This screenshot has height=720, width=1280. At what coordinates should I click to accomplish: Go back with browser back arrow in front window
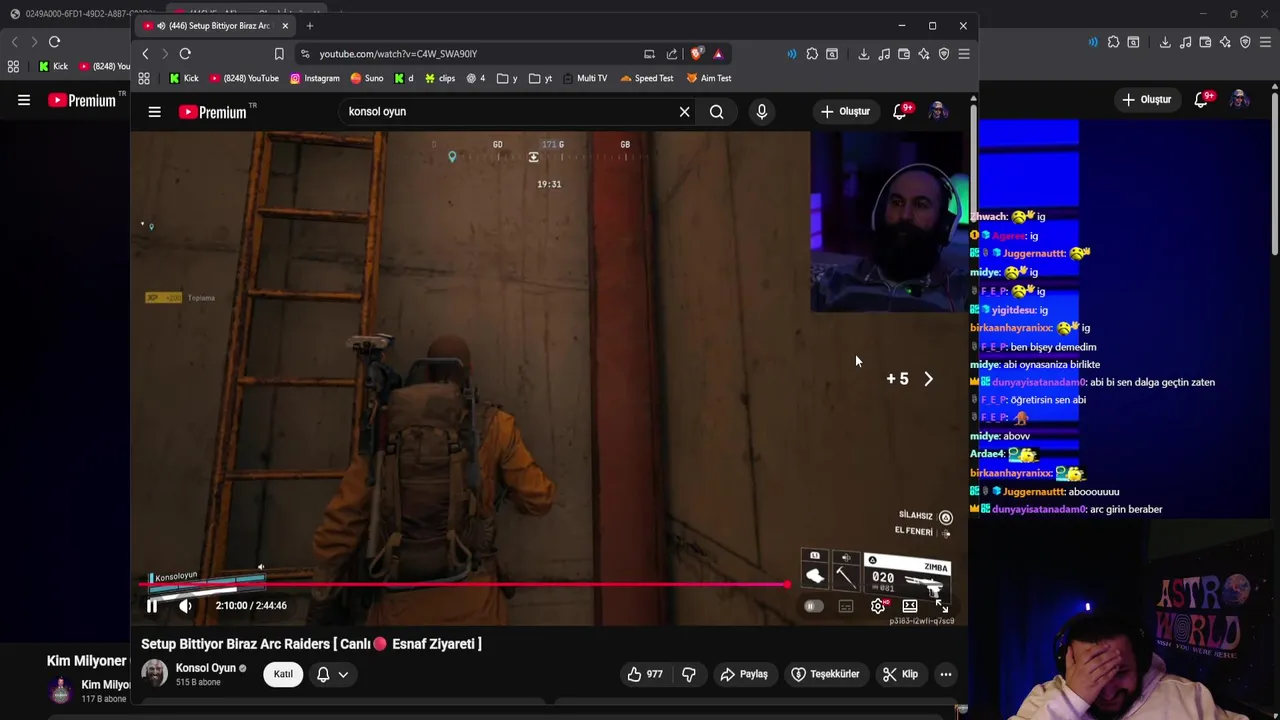pos(145,54)
